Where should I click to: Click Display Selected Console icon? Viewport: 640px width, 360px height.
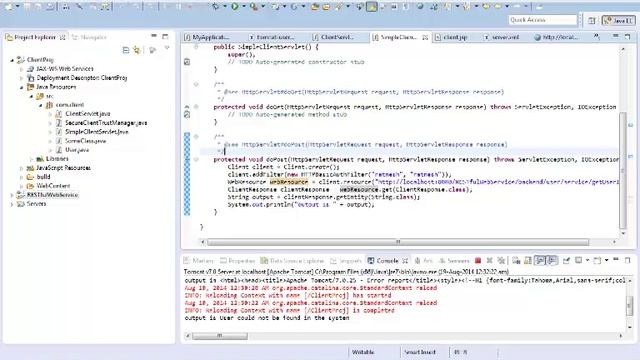[578, 260]
